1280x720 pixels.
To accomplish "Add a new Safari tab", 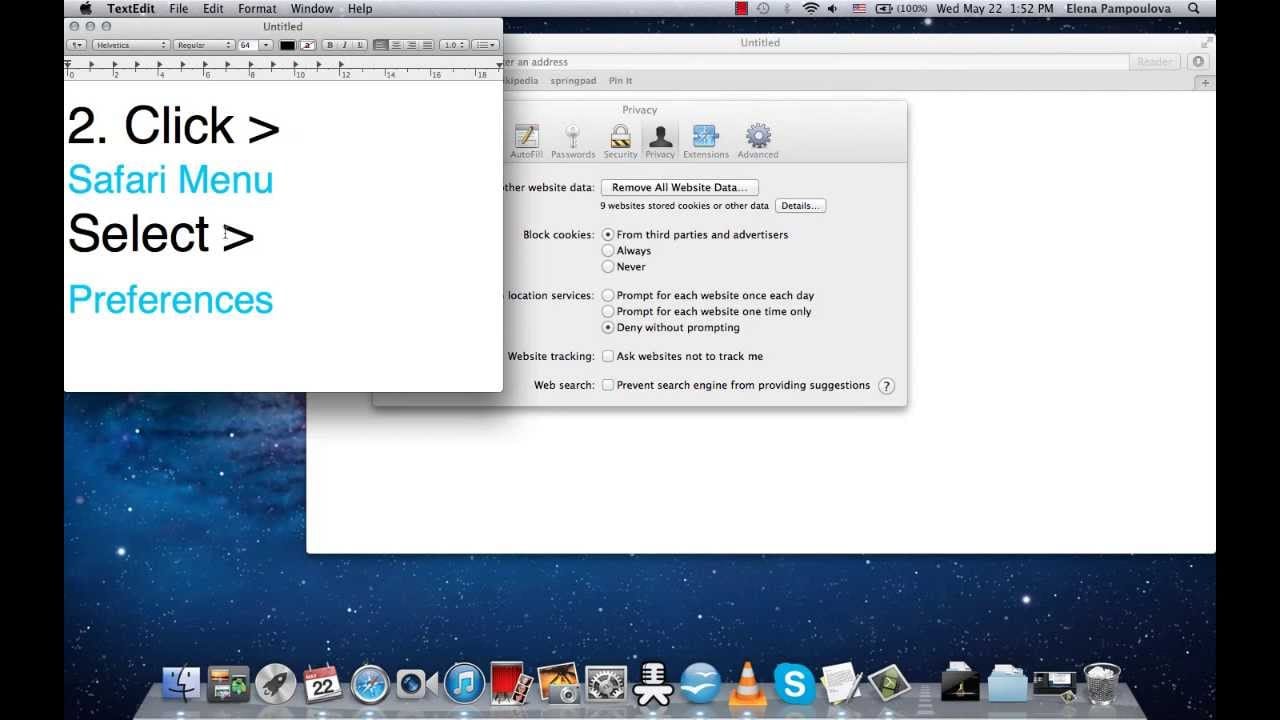I will [1206, 82].
